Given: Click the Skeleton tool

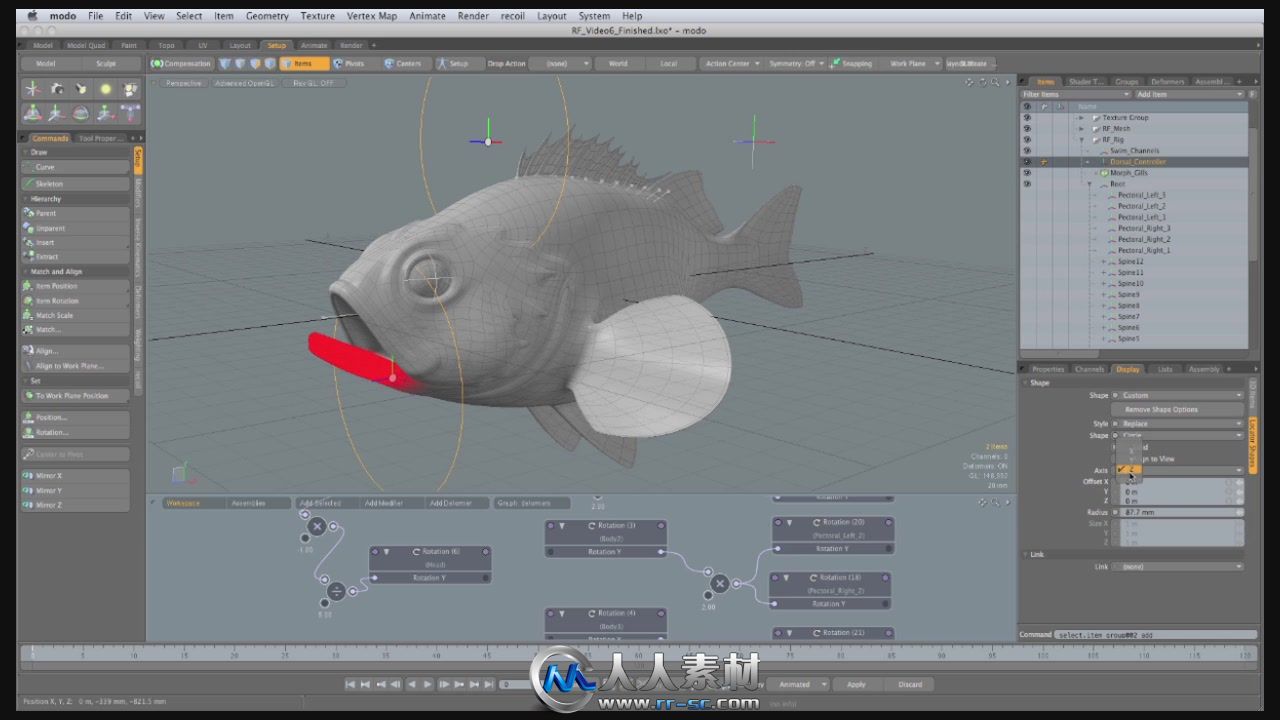Looking at the screenshot, I should [75, 184].
